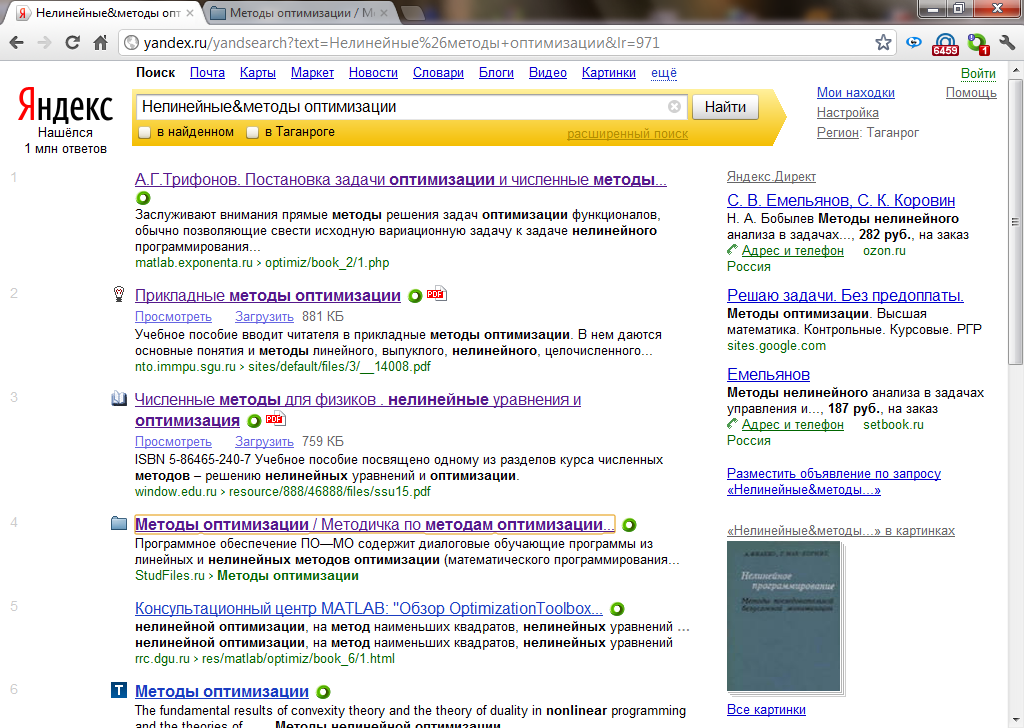Viewport: 1024px width, 728px height.
Task: Switch to the Нелинейные&методы browser tab
Action: 107,12
